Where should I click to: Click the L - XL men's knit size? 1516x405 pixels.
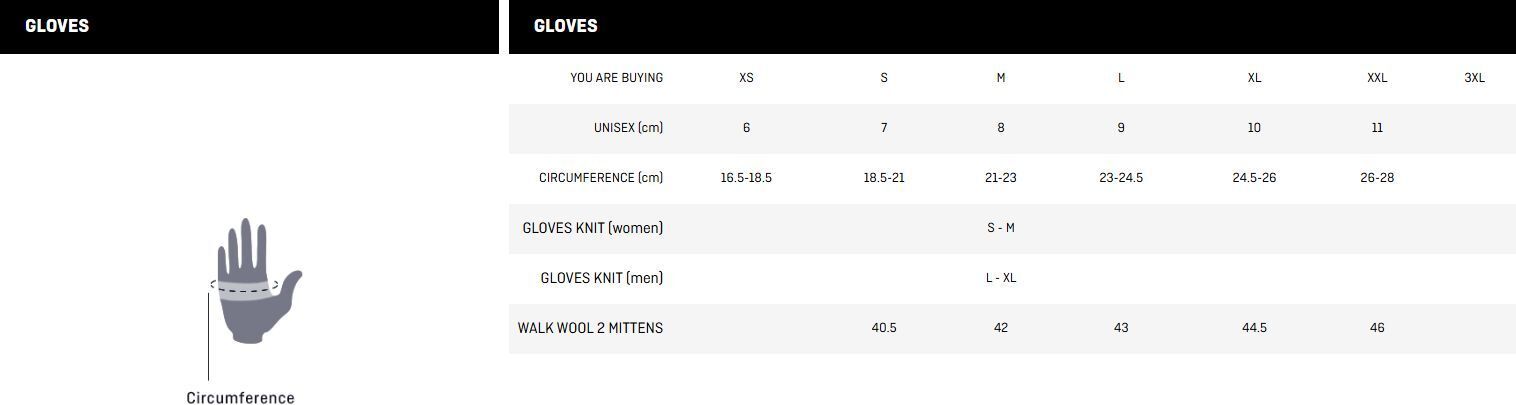click(1000, 278)
